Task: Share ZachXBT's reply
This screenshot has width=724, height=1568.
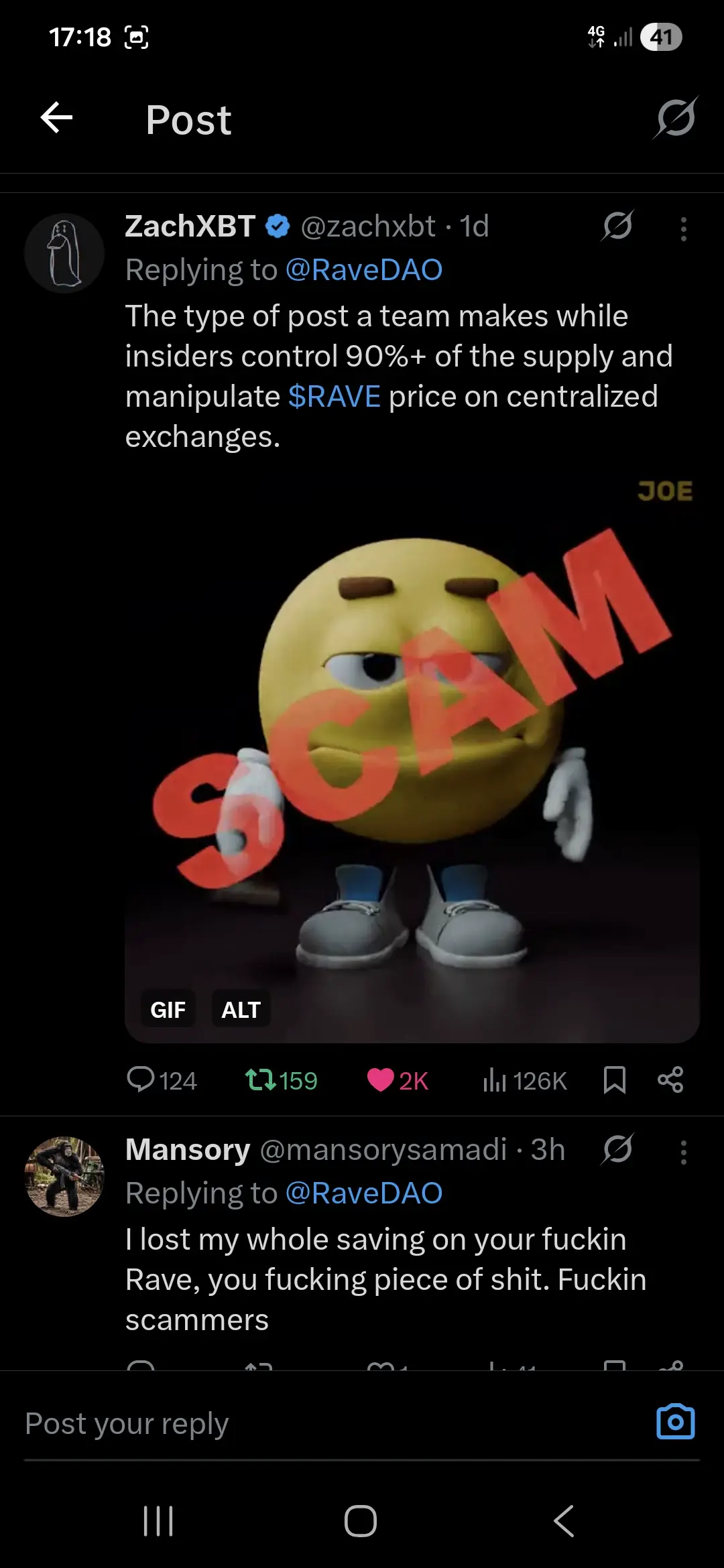Action: pyautogui.click(x=670, y=1080)
